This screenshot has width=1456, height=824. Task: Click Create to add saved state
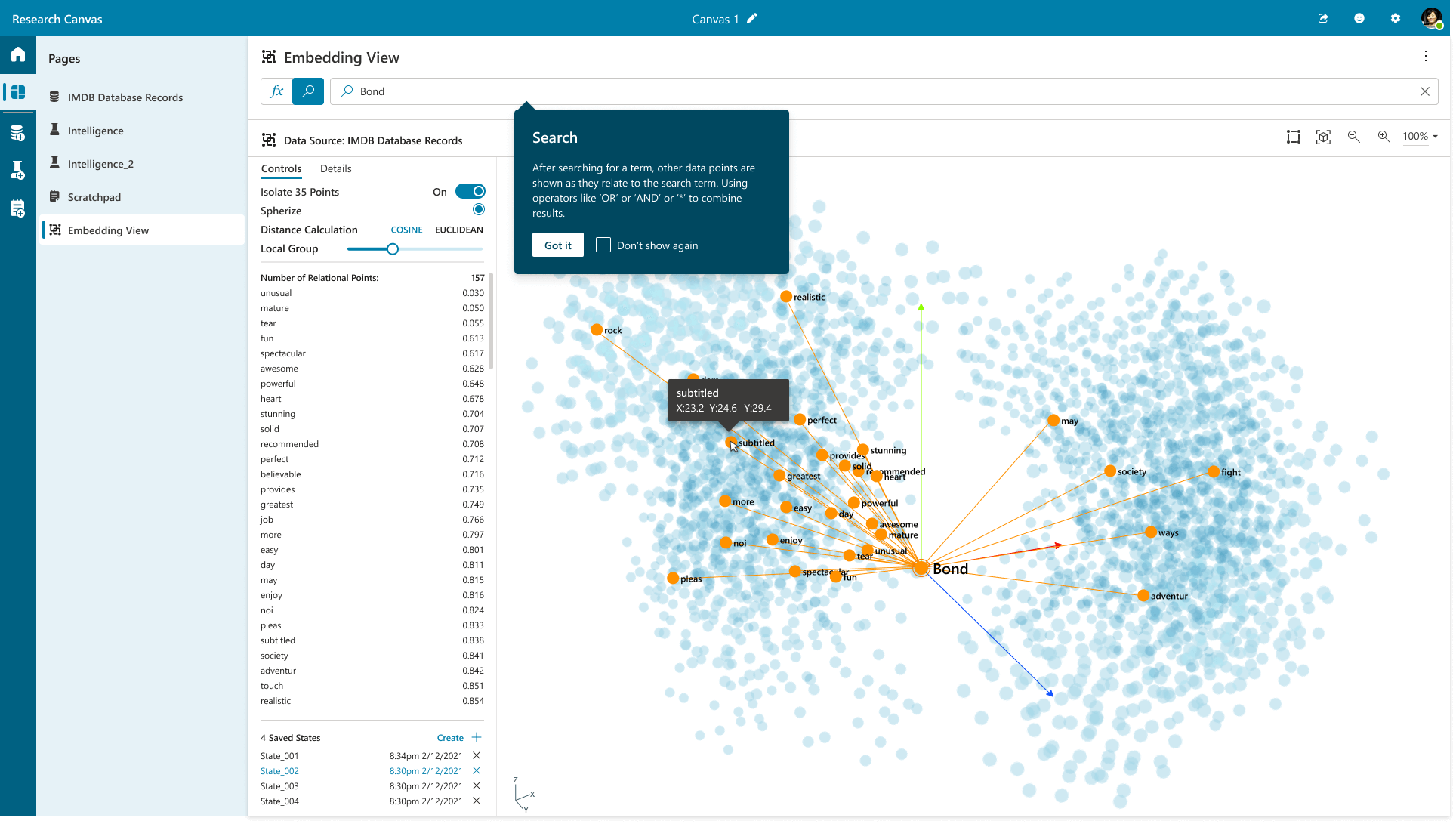click(450, 738)
